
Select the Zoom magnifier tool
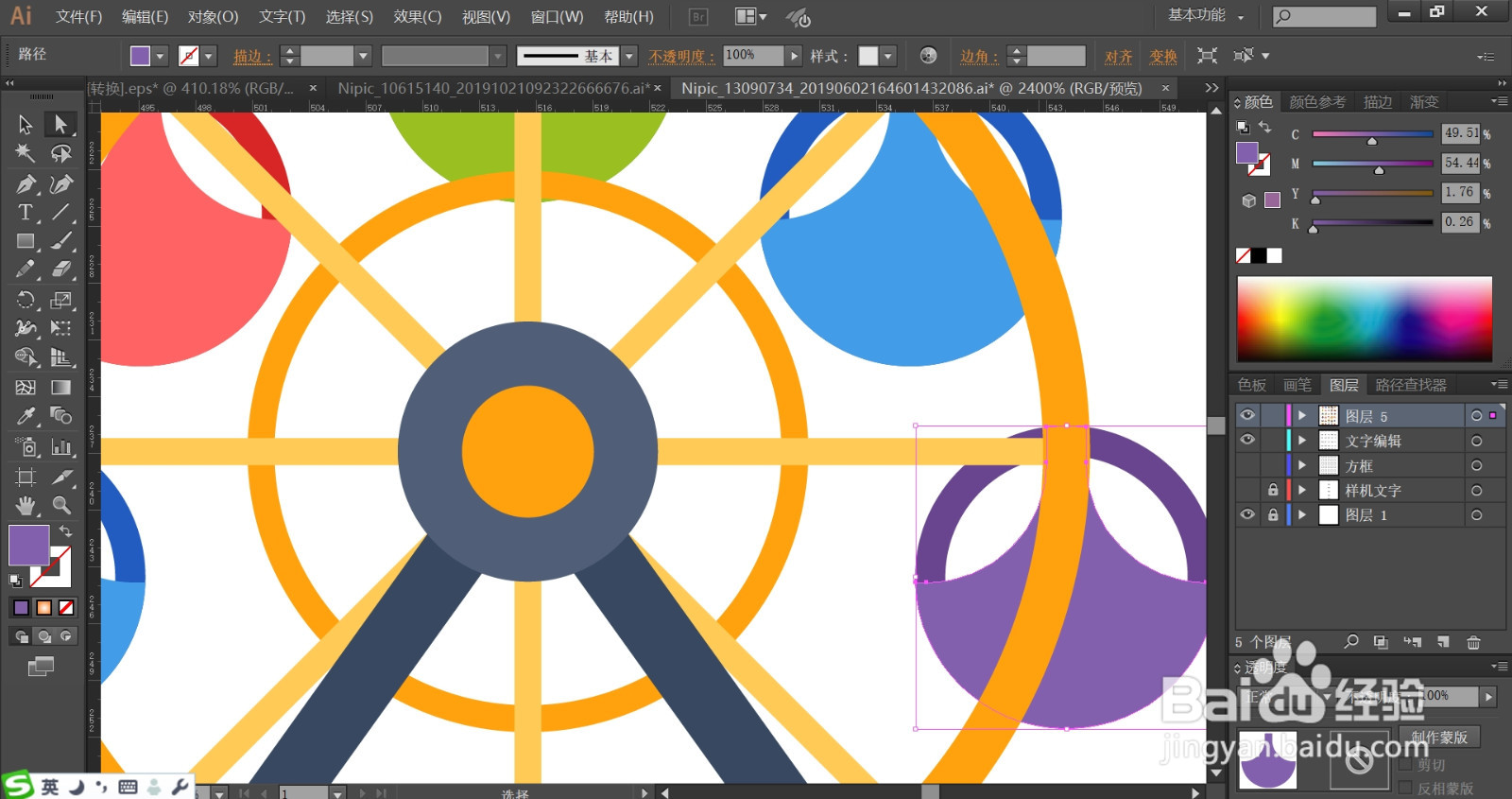pos(61,506)
